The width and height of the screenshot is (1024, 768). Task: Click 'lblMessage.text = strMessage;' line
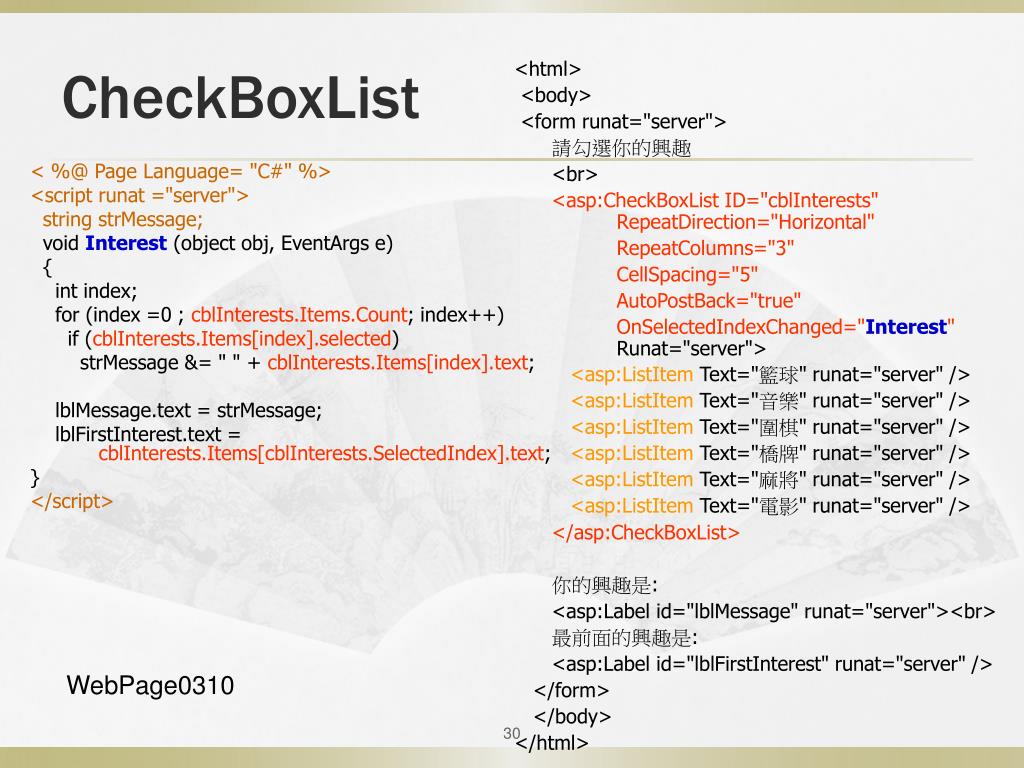coord(189,411)
